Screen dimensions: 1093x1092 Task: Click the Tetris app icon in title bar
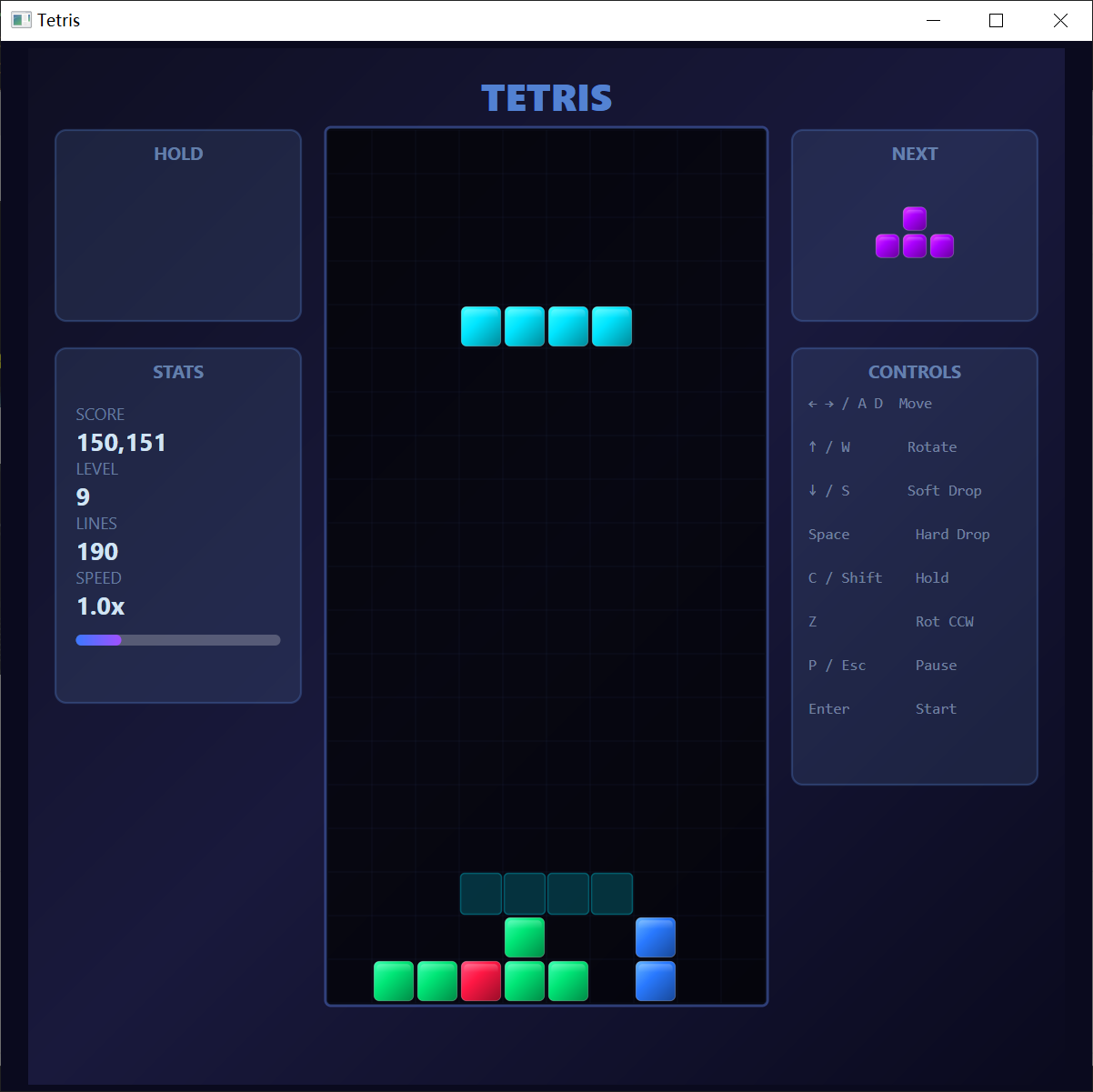coord(21,20)
